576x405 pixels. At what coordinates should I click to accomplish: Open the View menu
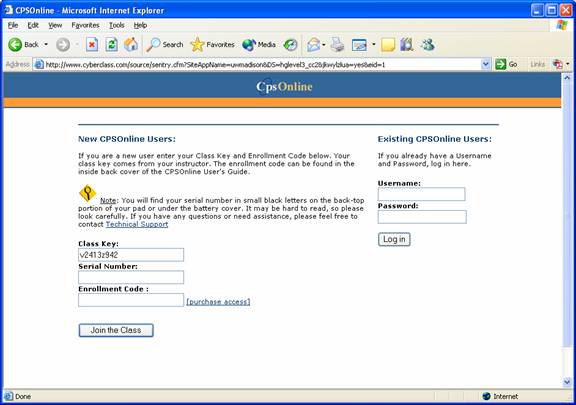pos(55,25)
